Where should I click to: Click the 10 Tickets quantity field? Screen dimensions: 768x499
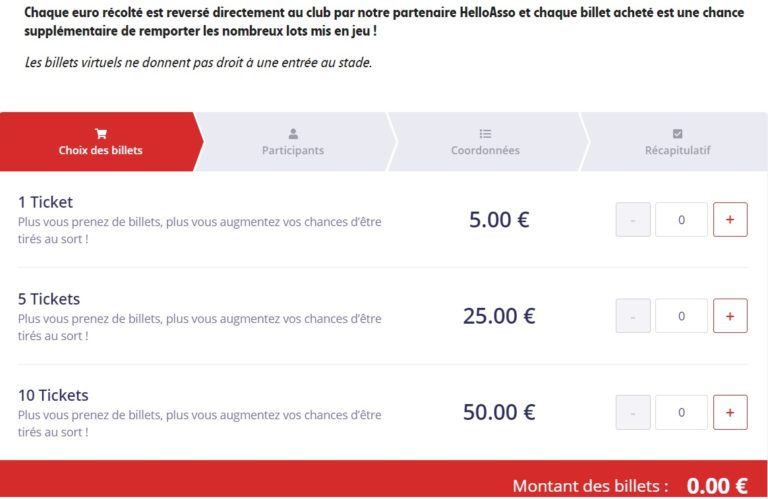[681, 412]
